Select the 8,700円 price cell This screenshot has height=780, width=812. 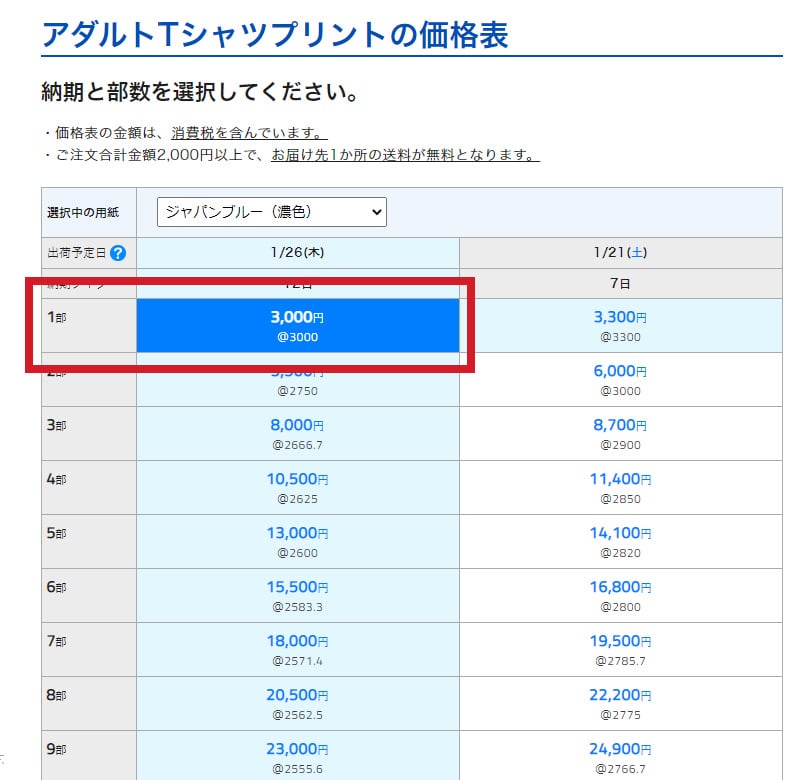tap(620, 433)
